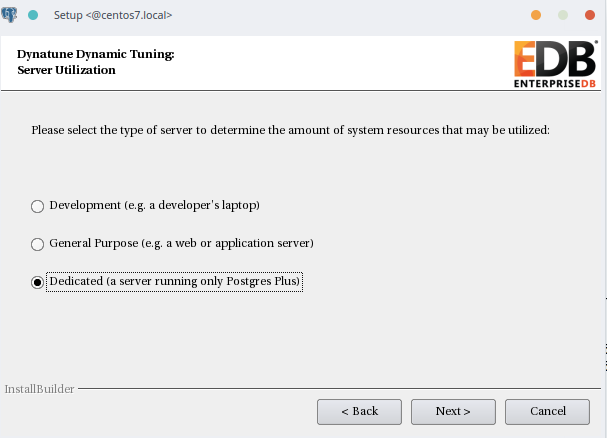607x438 pixels.
Task: Click the "Dedicated (a server running only Postgres Plus)" label
Action: [175, 281]
